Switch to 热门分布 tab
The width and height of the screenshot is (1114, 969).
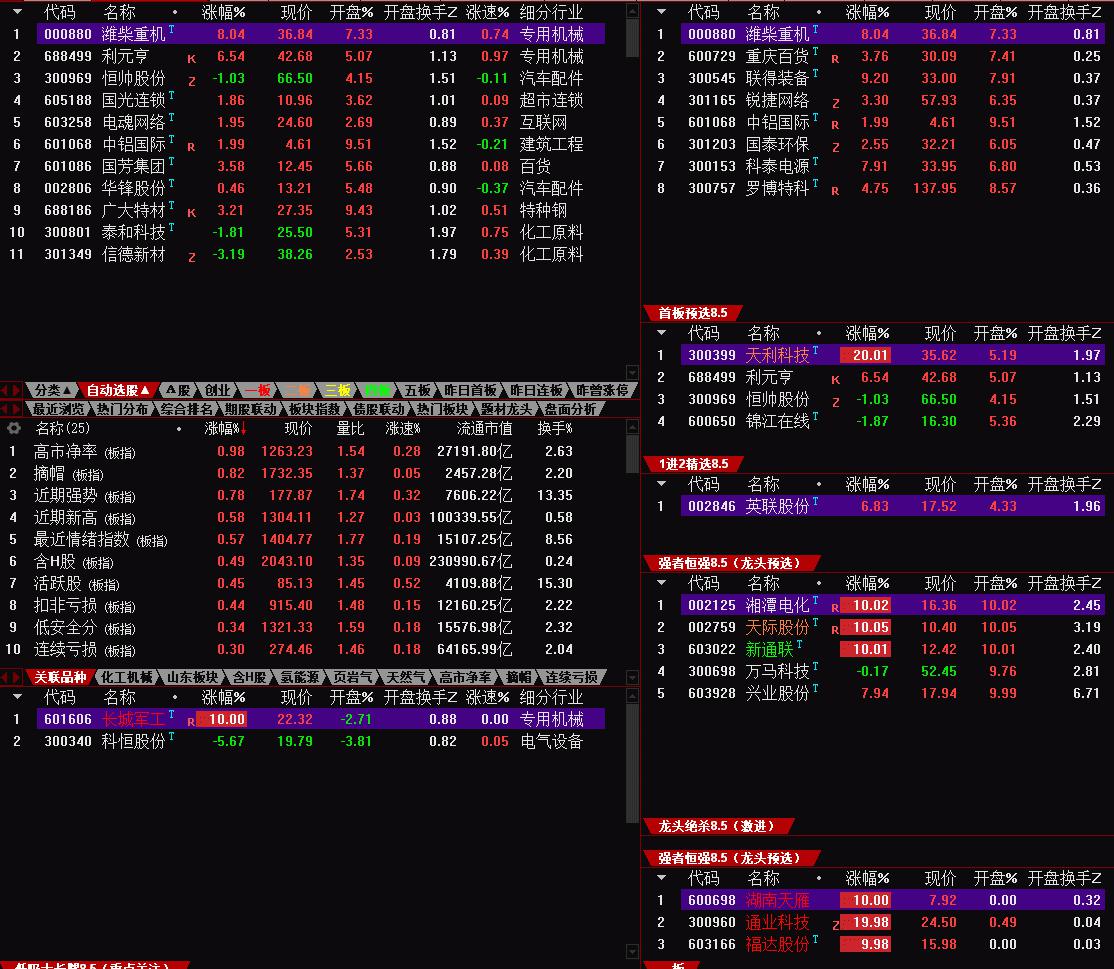(x=123, y=409)
